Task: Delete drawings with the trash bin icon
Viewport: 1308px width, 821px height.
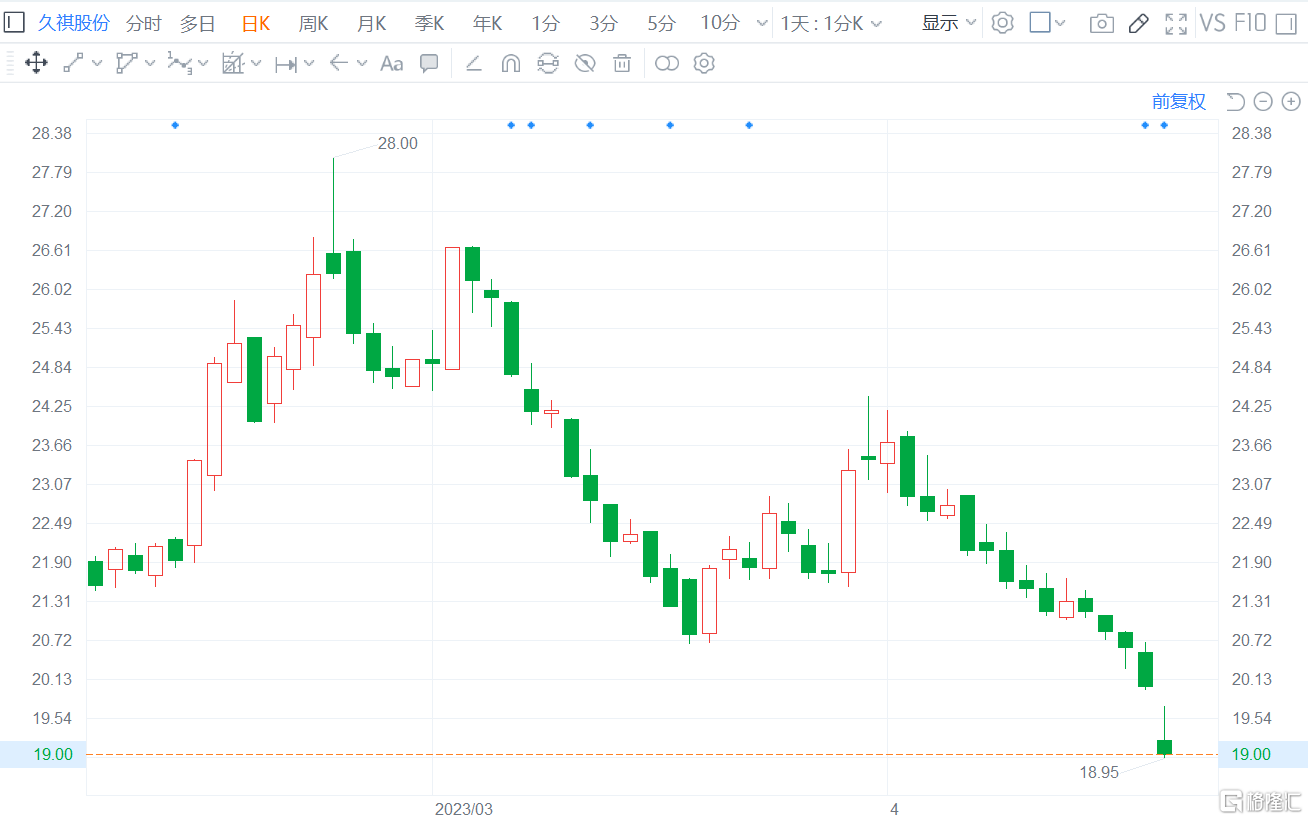Action: [x=622, y=64]
